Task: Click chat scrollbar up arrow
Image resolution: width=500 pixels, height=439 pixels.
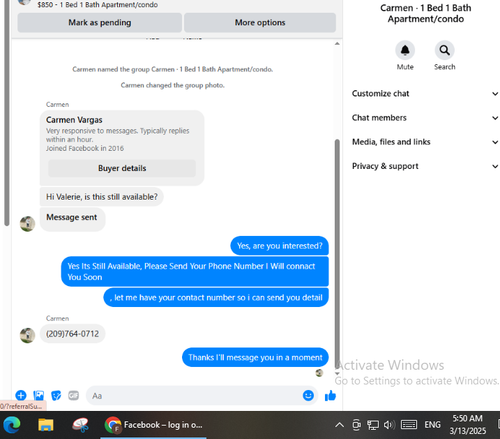Action: tap(337, 44)
